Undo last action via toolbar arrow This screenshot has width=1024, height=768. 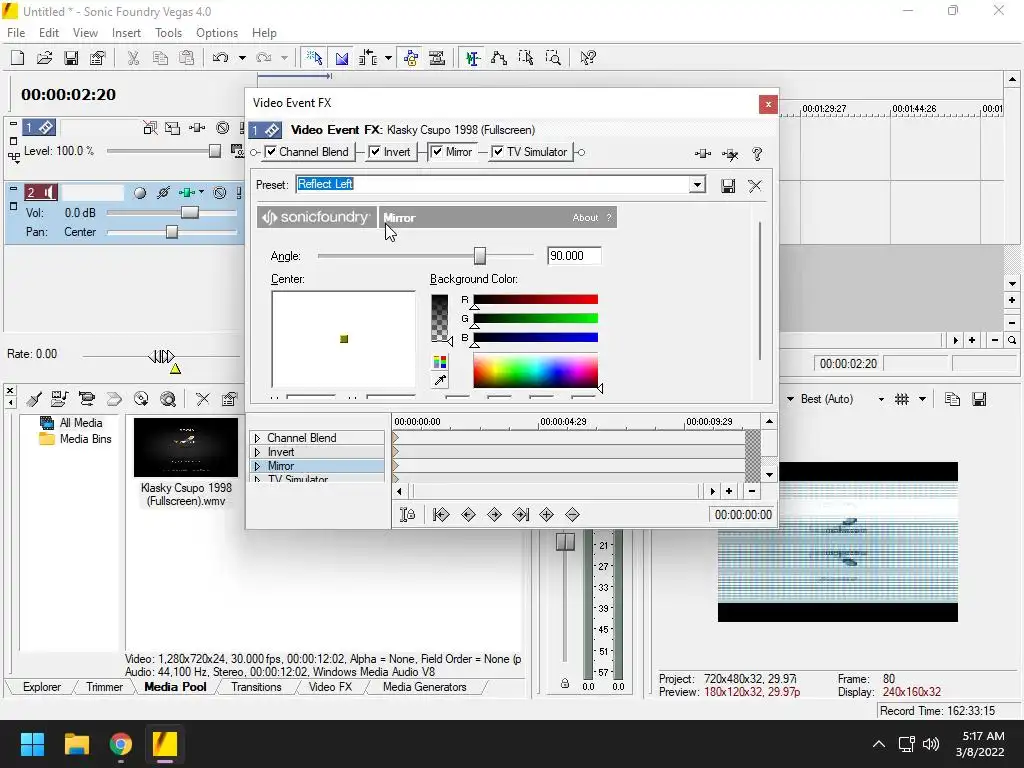click(x=221, y=58)
